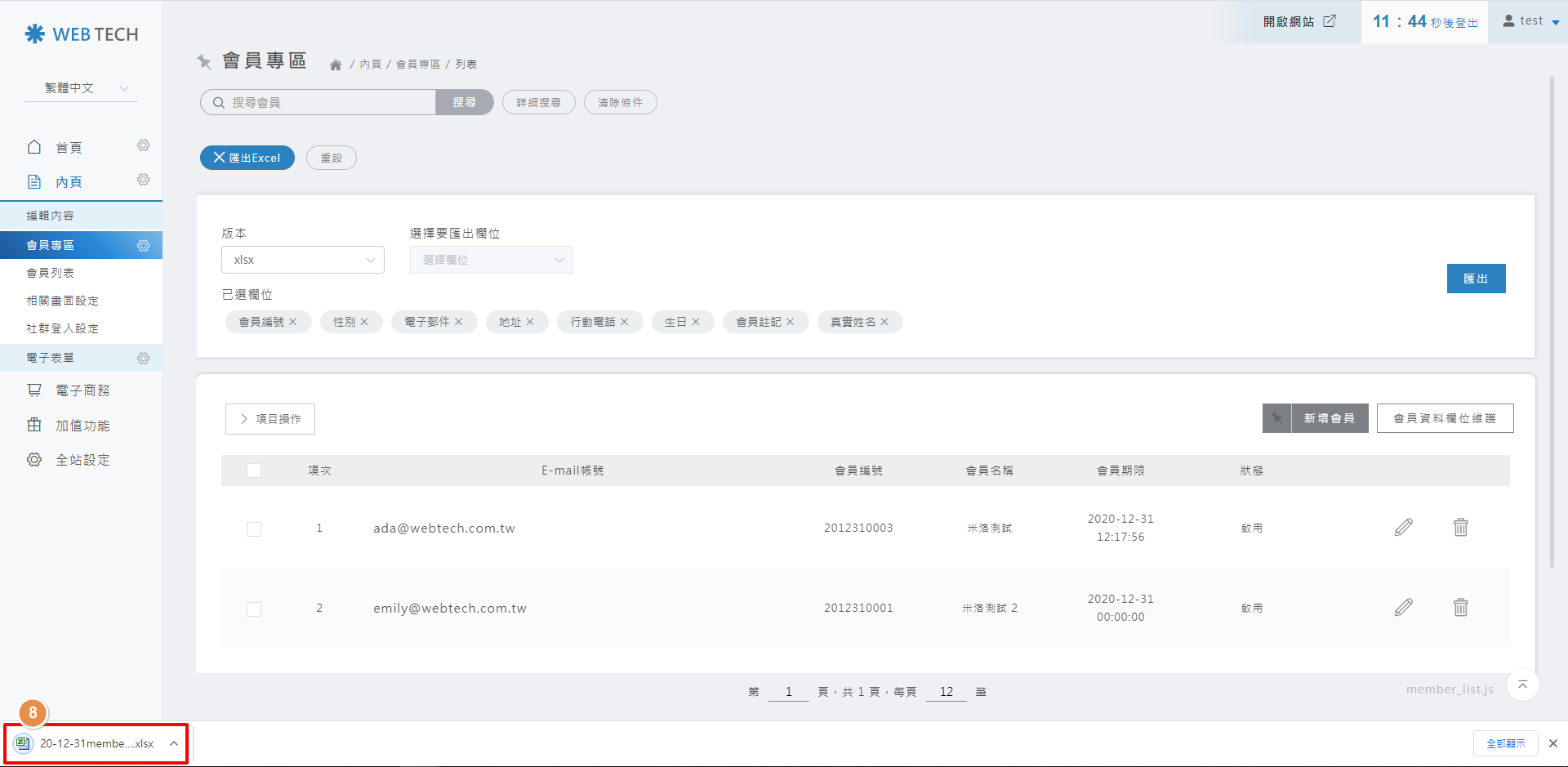The width and height of the screenshot is (1568, 767).
Task: Toggle the select-all checkbox in table header
Action: point(254,470)
